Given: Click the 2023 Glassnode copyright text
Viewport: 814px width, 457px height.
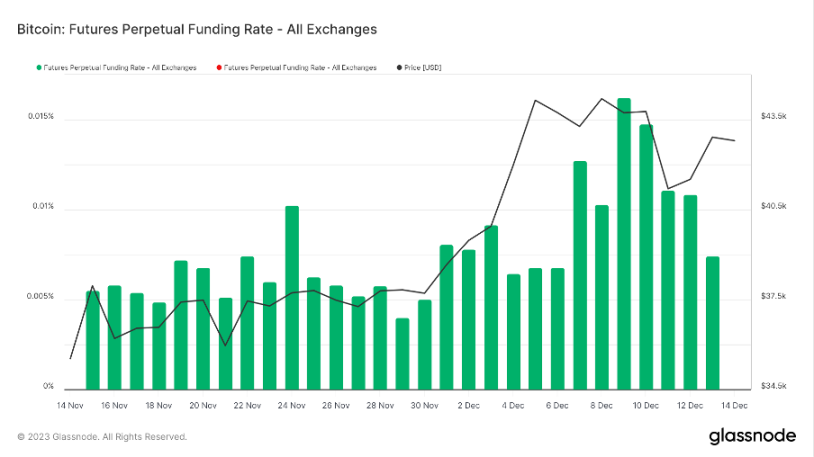Looking at the screenshot, I should pos(102,437).
